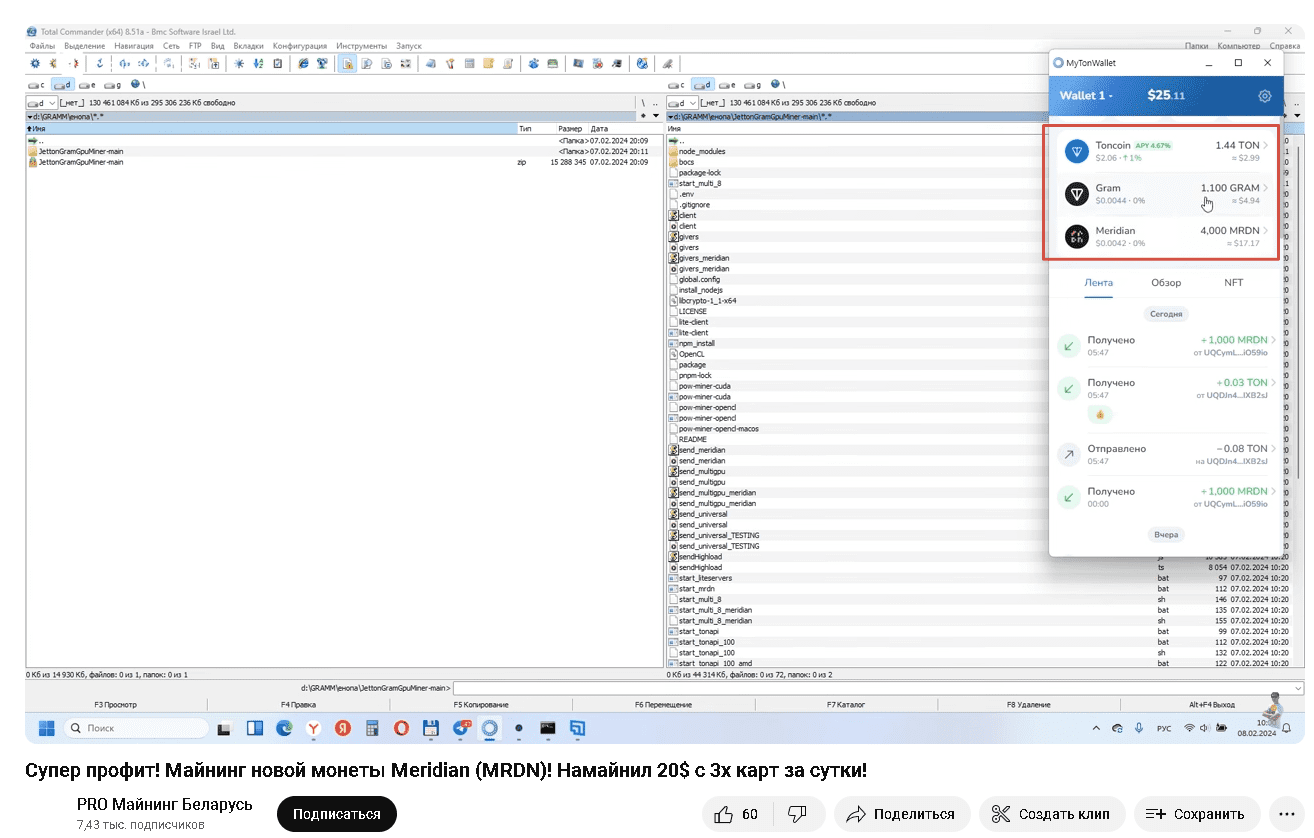Image resolution: width=1314 pixels, height=838 pixels.
Task: Open MyTonWallet settings gear
Action: [x=1265, y=96]
